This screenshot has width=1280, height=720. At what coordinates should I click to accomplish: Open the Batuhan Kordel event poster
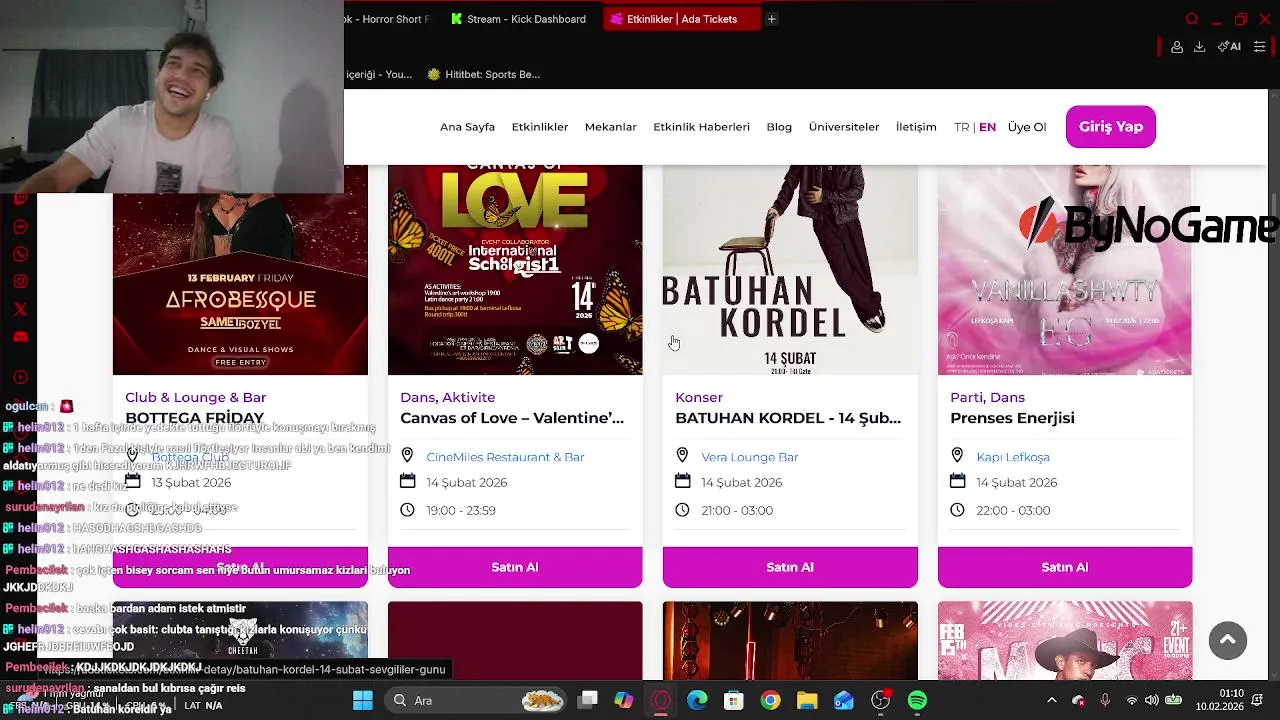790,270
